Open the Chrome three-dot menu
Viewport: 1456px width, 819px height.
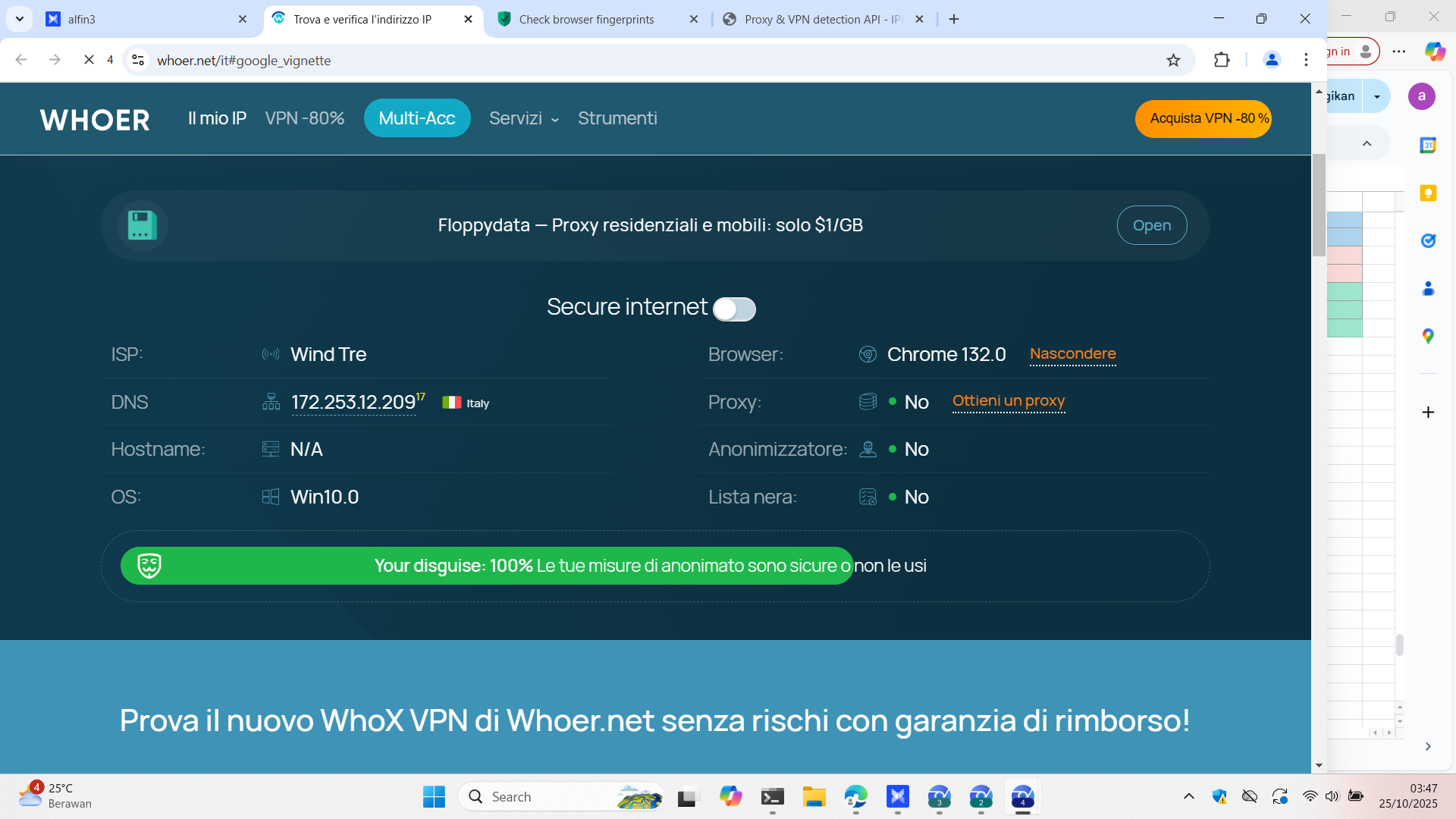(1306, 60)
